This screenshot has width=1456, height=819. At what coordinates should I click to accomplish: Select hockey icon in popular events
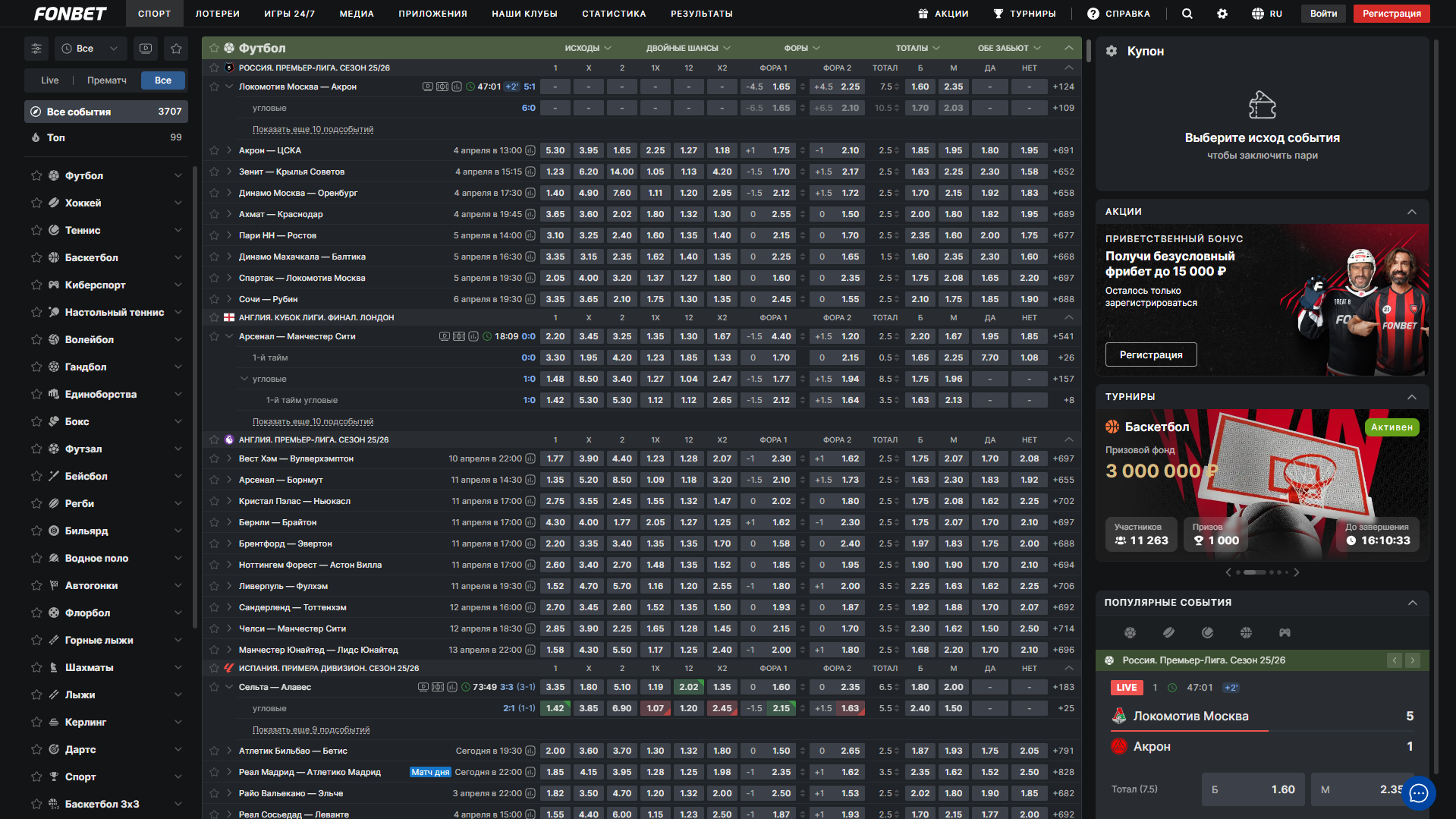(x=1169, y=632)
